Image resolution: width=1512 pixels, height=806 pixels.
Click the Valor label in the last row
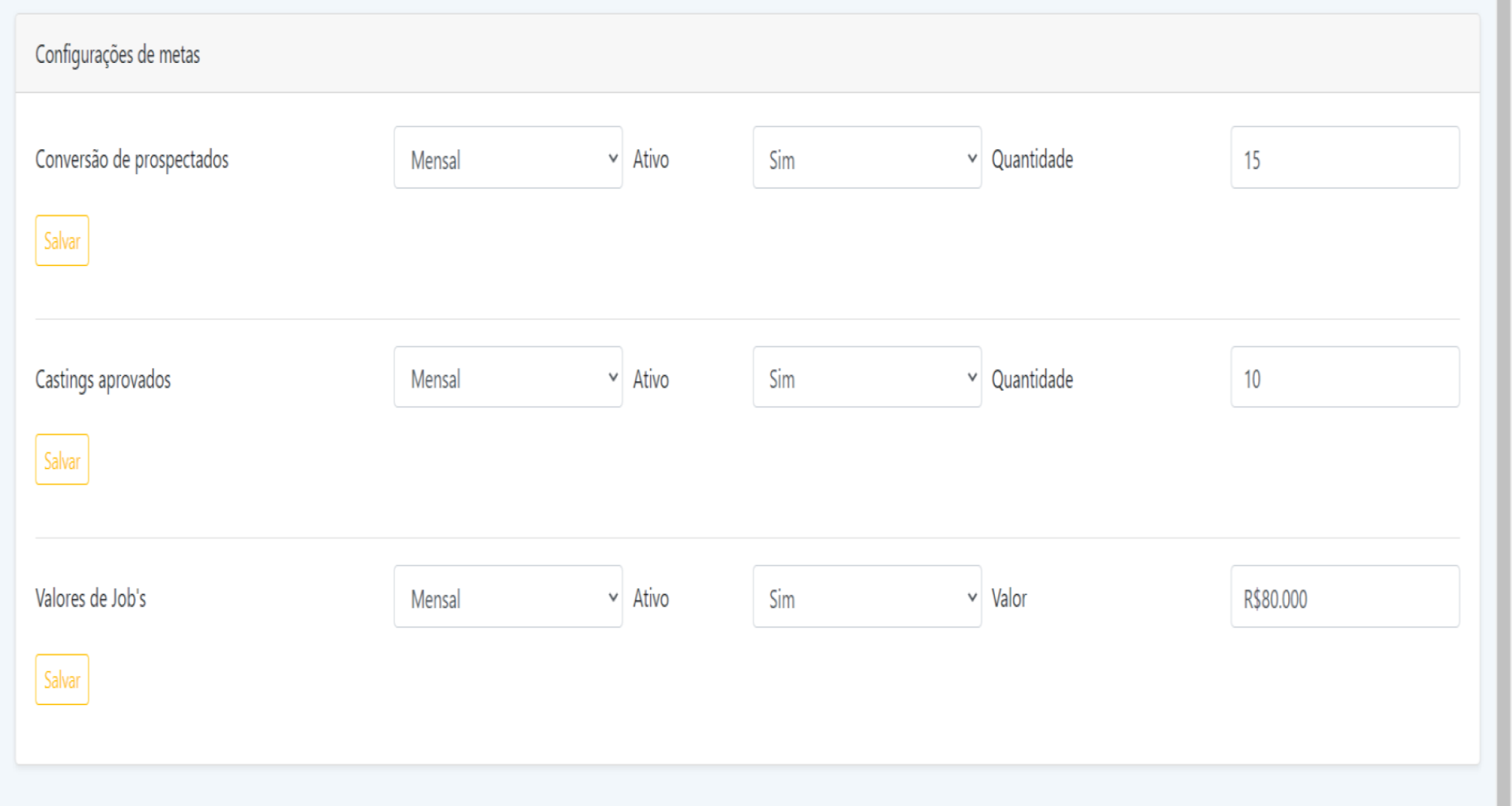(1009, 599)
